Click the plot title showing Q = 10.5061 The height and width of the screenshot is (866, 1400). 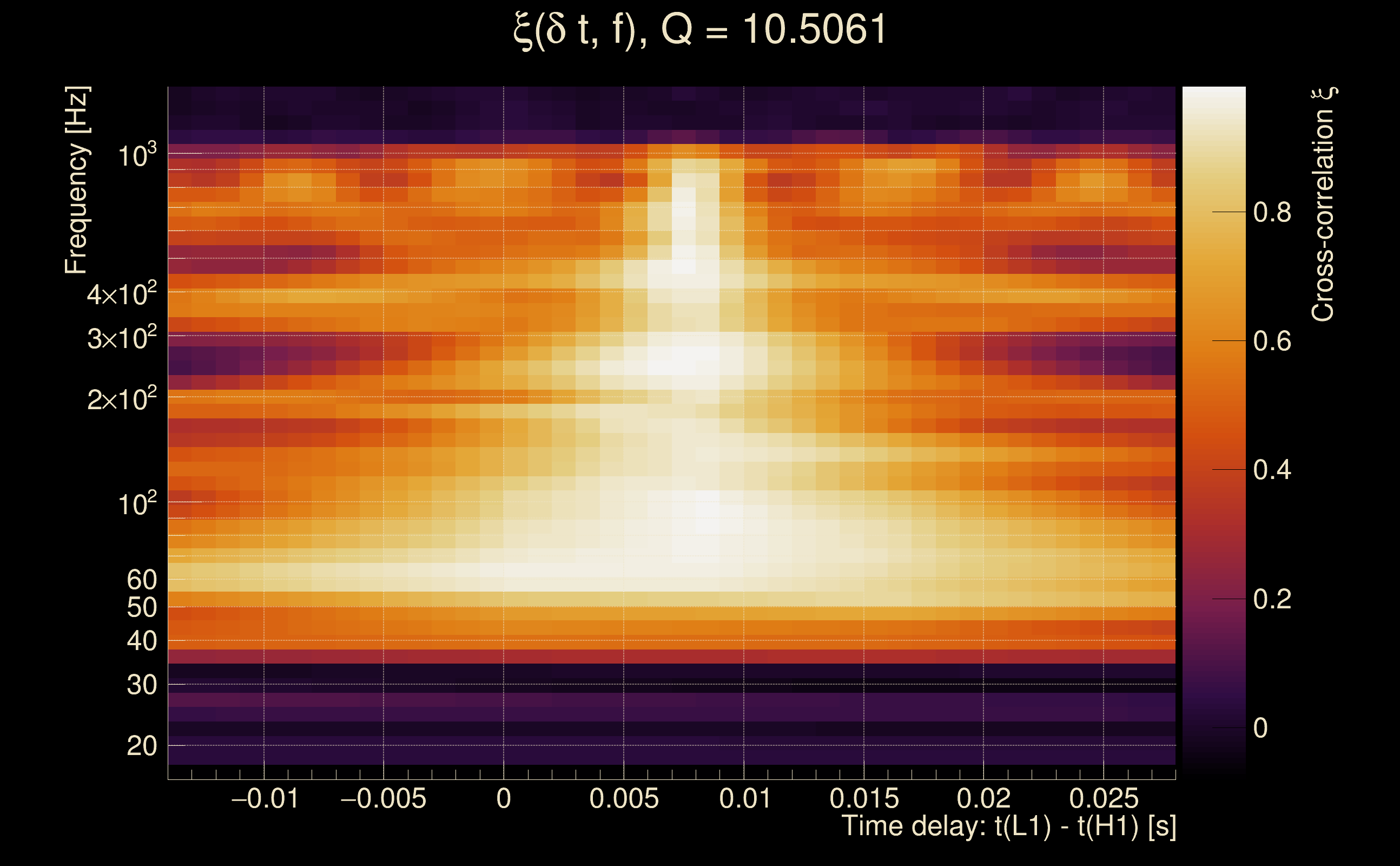point(699,30)
